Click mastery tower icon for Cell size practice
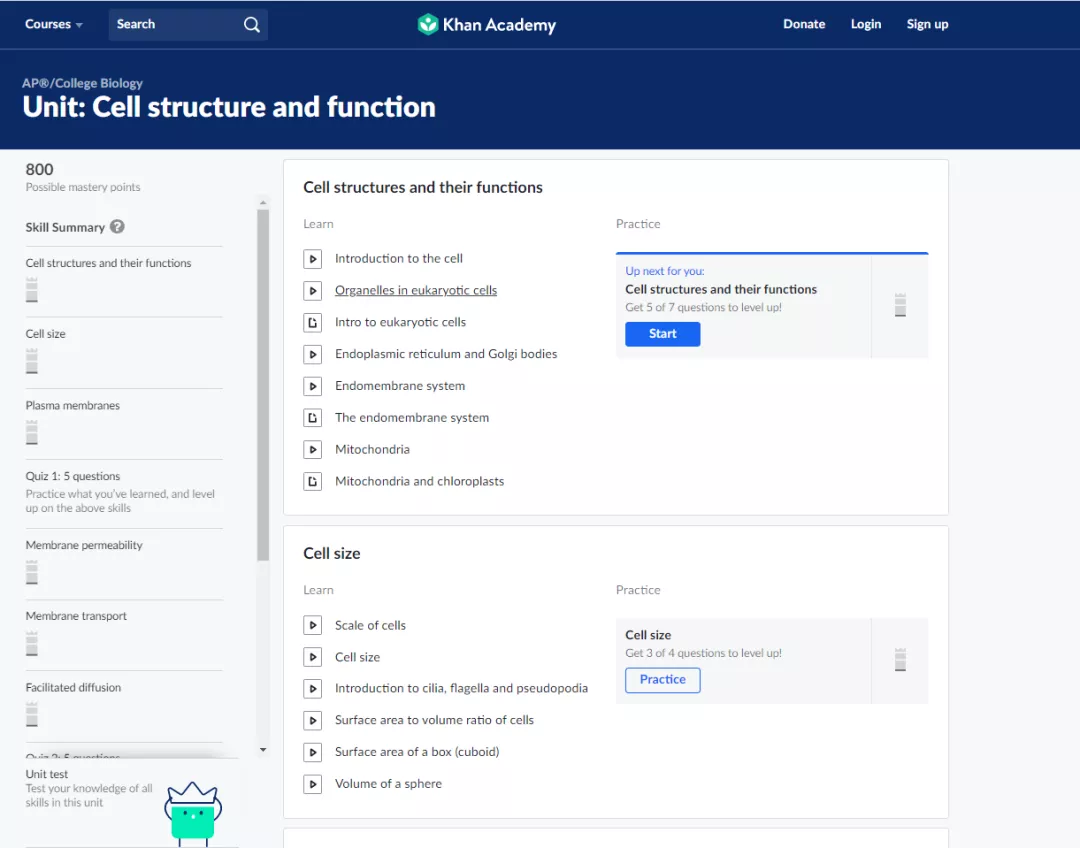The height and width of the screenshot is (848, 1080). tap(900, 660)
